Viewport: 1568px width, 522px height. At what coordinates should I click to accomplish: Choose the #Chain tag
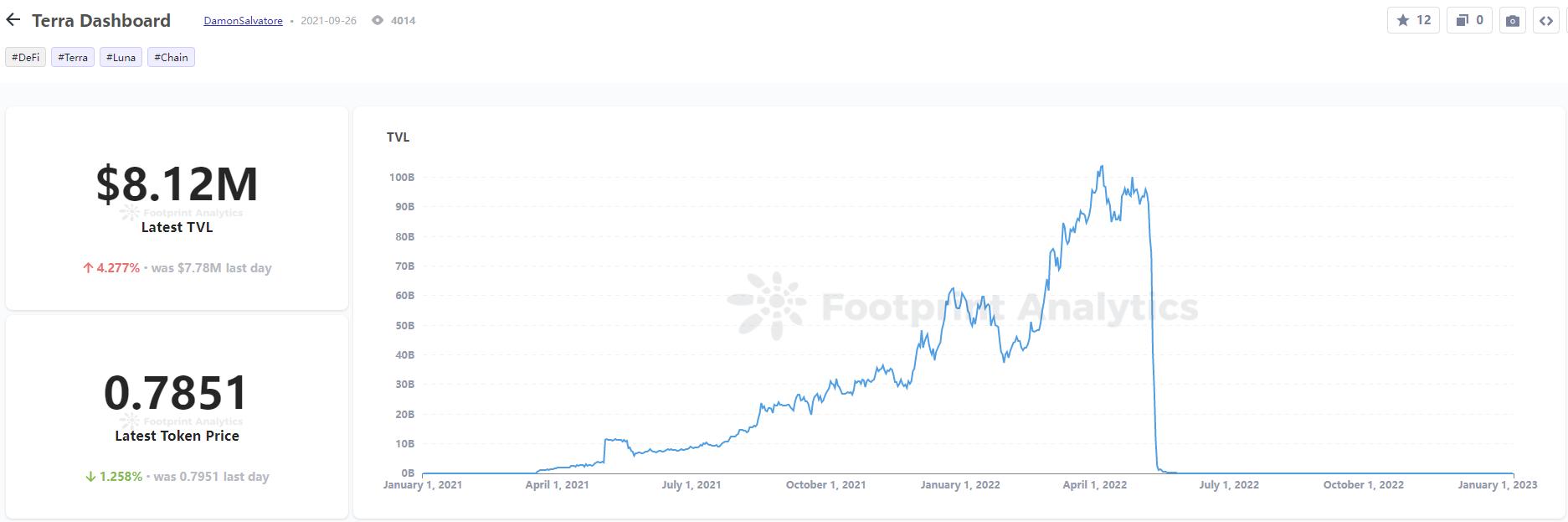[x=171, y=57]
